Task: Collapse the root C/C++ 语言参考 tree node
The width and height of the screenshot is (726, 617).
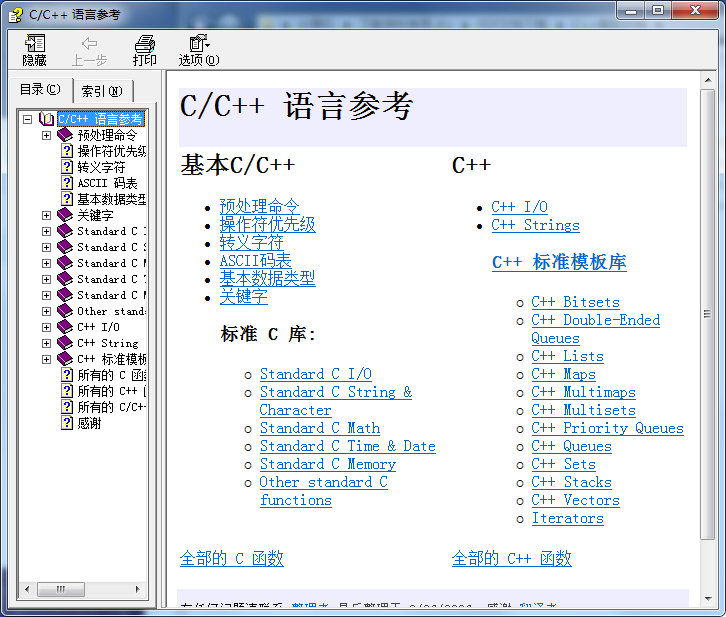Action: [x=28, y=119]
